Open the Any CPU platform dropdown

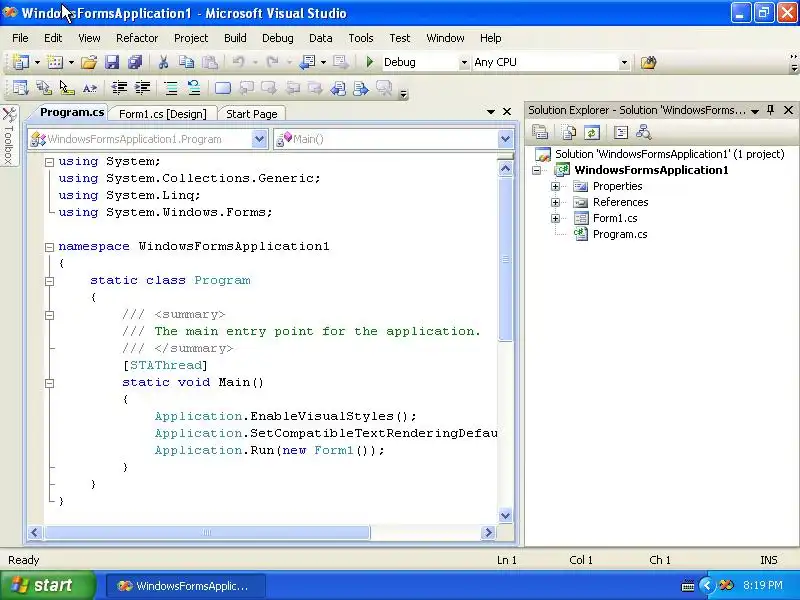tap(624, 62)
